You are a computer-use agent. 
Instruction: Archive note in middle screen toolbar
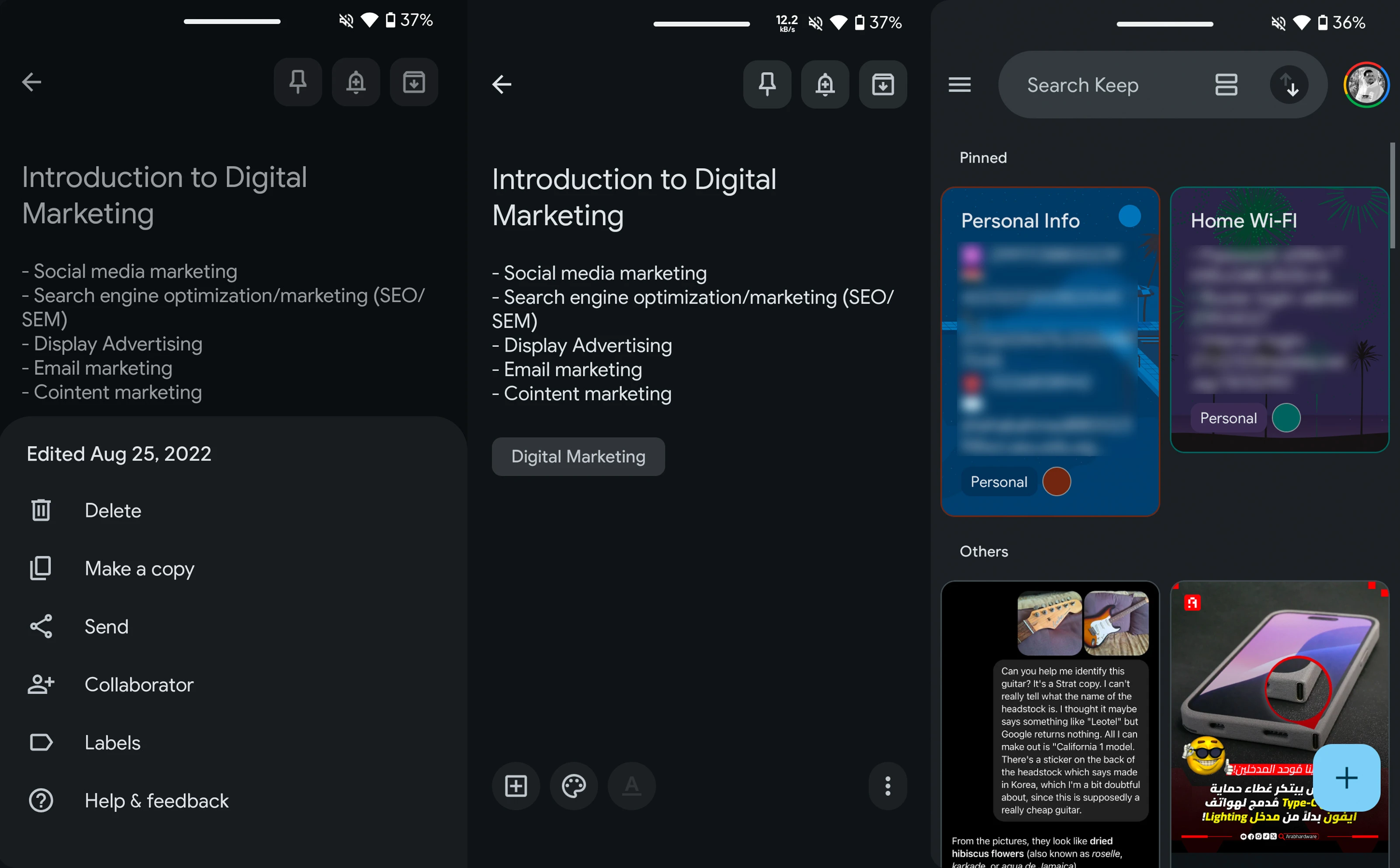883,84
